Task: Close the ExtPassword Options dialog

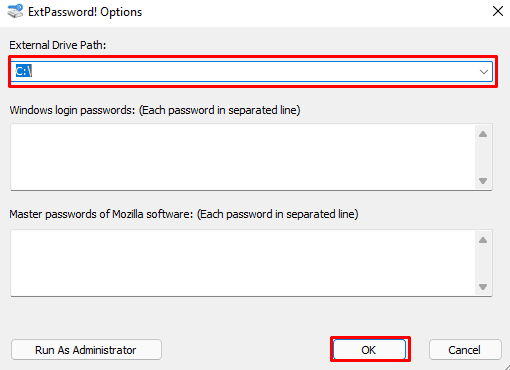Action: tap(498, 11)
